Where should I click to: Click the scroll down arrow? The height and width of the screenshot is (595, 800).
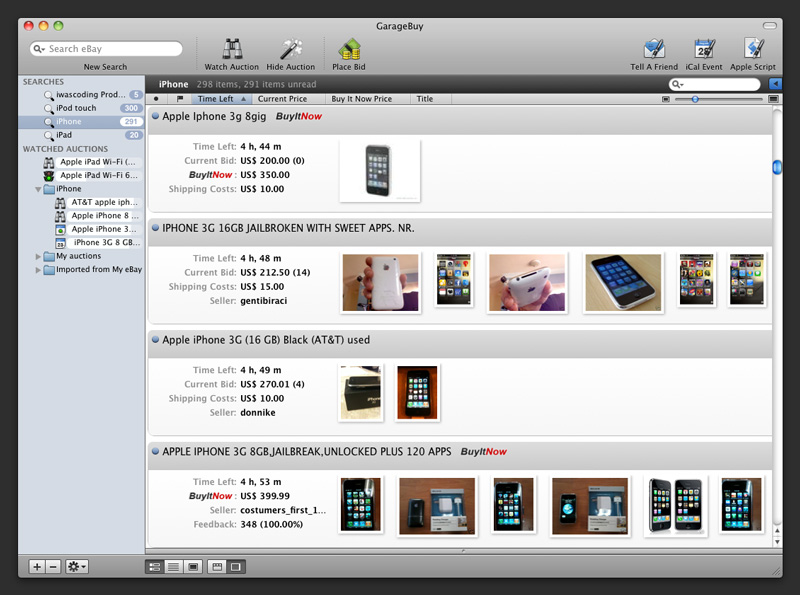pos(777,542)
